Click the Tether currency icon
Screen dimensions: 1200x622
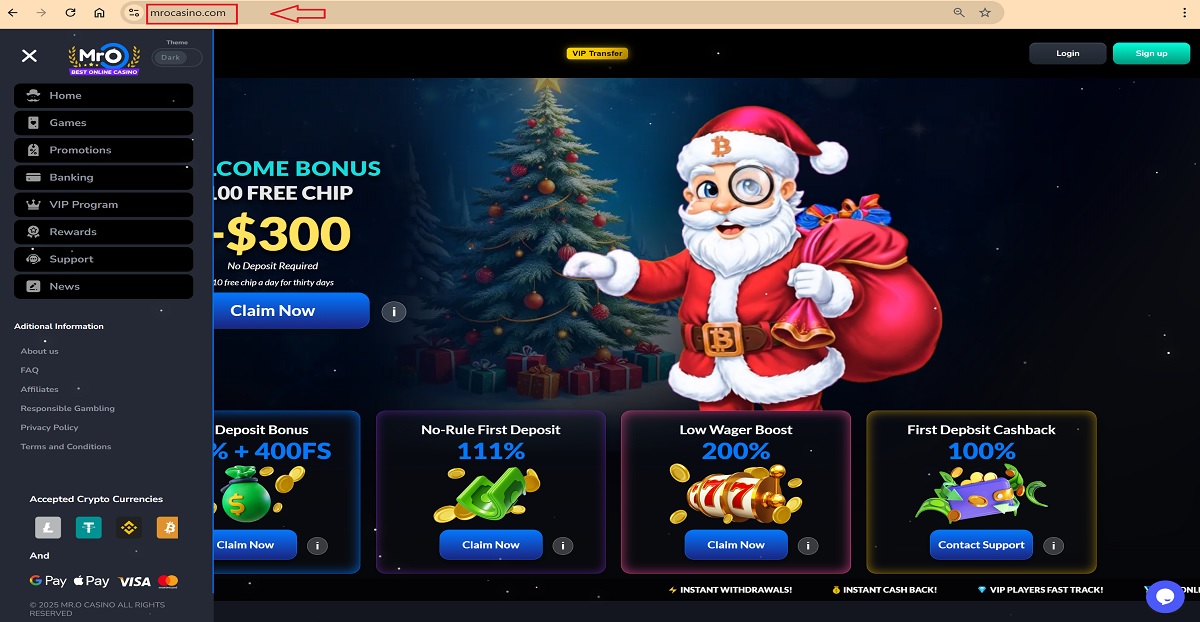(89, 527)
